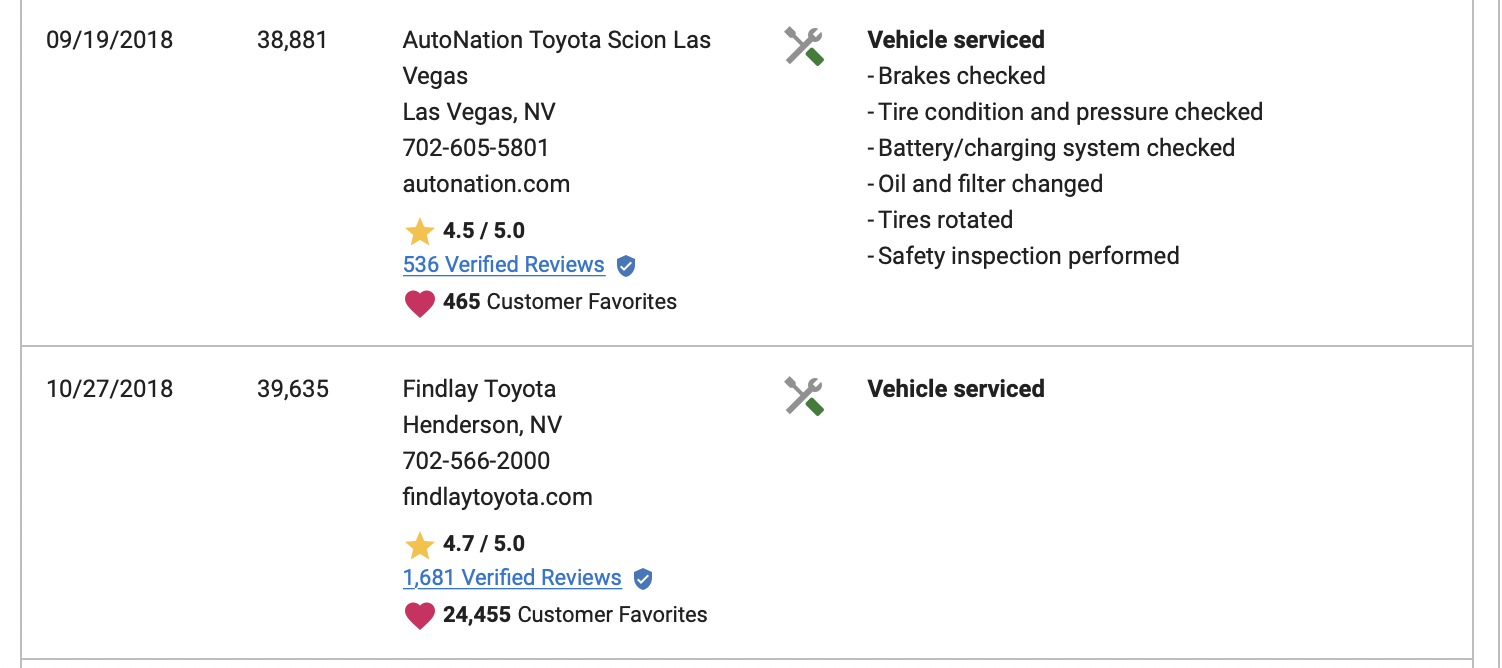Click the 38,881 mileage reading
Image resolution: width=1502 pixels, height=668 pixels.
click(292, 40)
